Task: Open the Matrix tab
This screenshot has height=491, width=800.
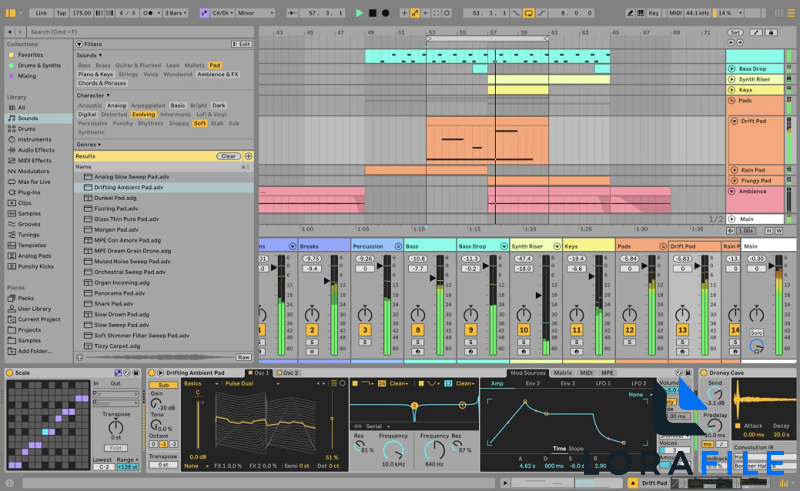Action: (563, 373)
